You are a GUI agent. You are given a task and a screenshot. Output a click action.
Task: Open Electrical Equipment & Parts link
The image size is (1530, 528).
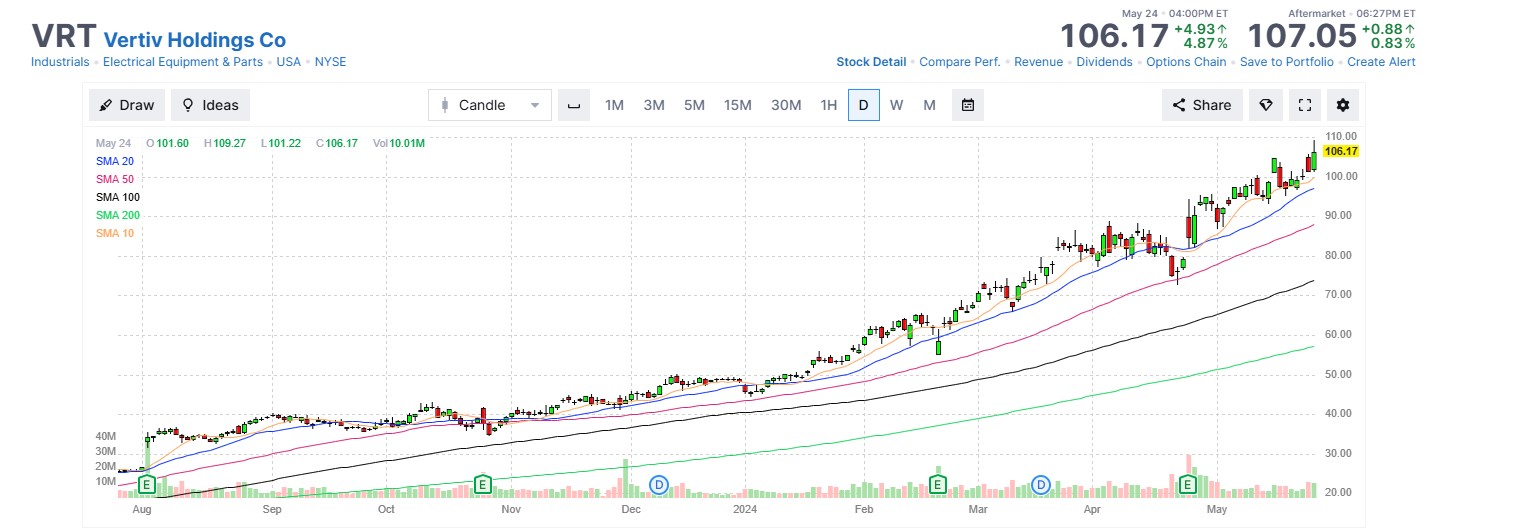[183, 62]
